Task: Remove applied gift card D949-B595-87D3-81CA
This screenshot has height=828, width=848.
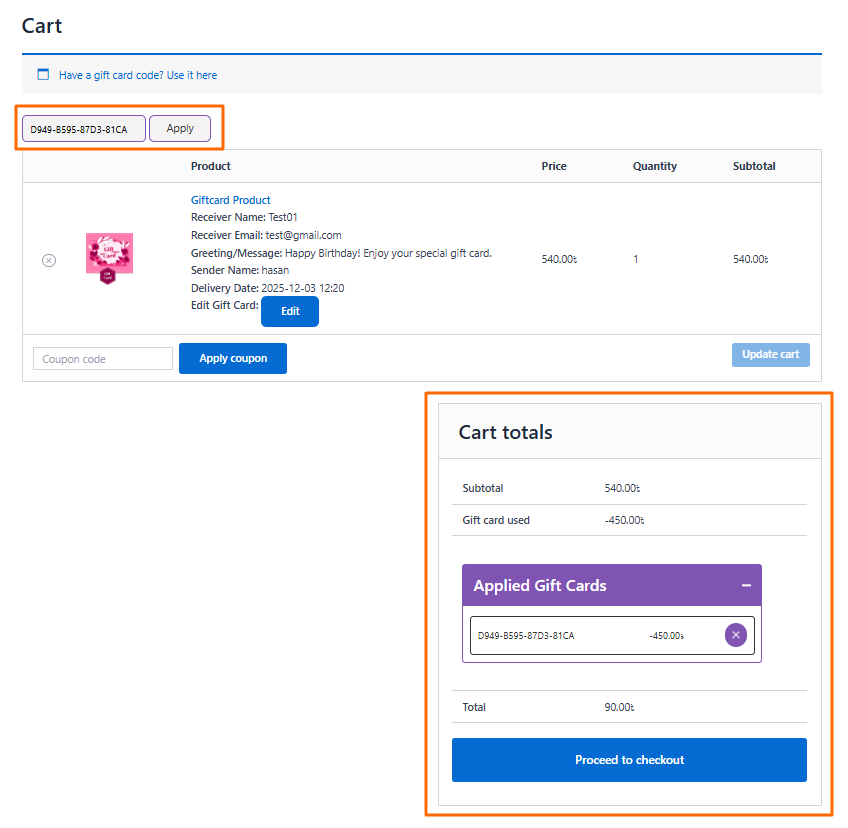Action: (x=736, y=635)
